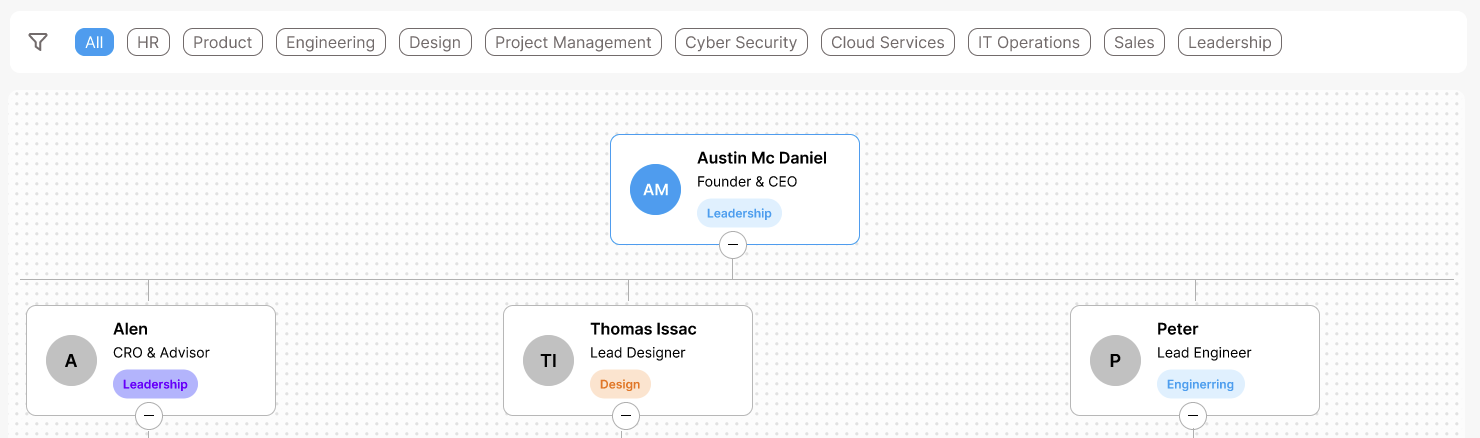
Task: Show Cyber Security team members
Action: click(x=741, y=42)
